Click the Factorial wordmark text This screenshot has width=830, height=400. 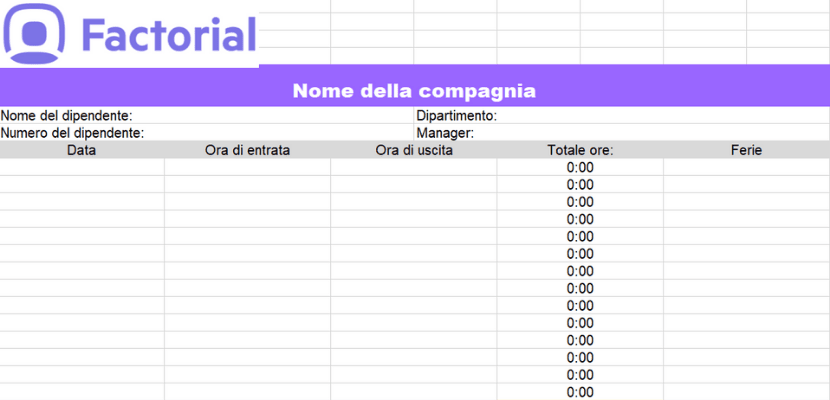pyautogui.click(x=169, y=34)
